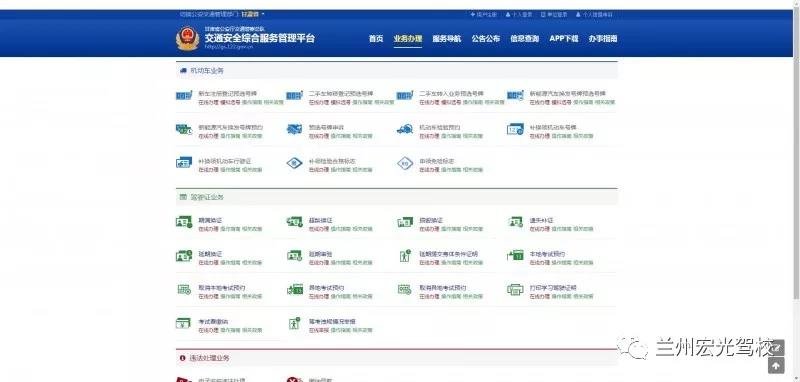
Task: Click the 驾驶证业务 section header
Action: [x=397, y=197]
